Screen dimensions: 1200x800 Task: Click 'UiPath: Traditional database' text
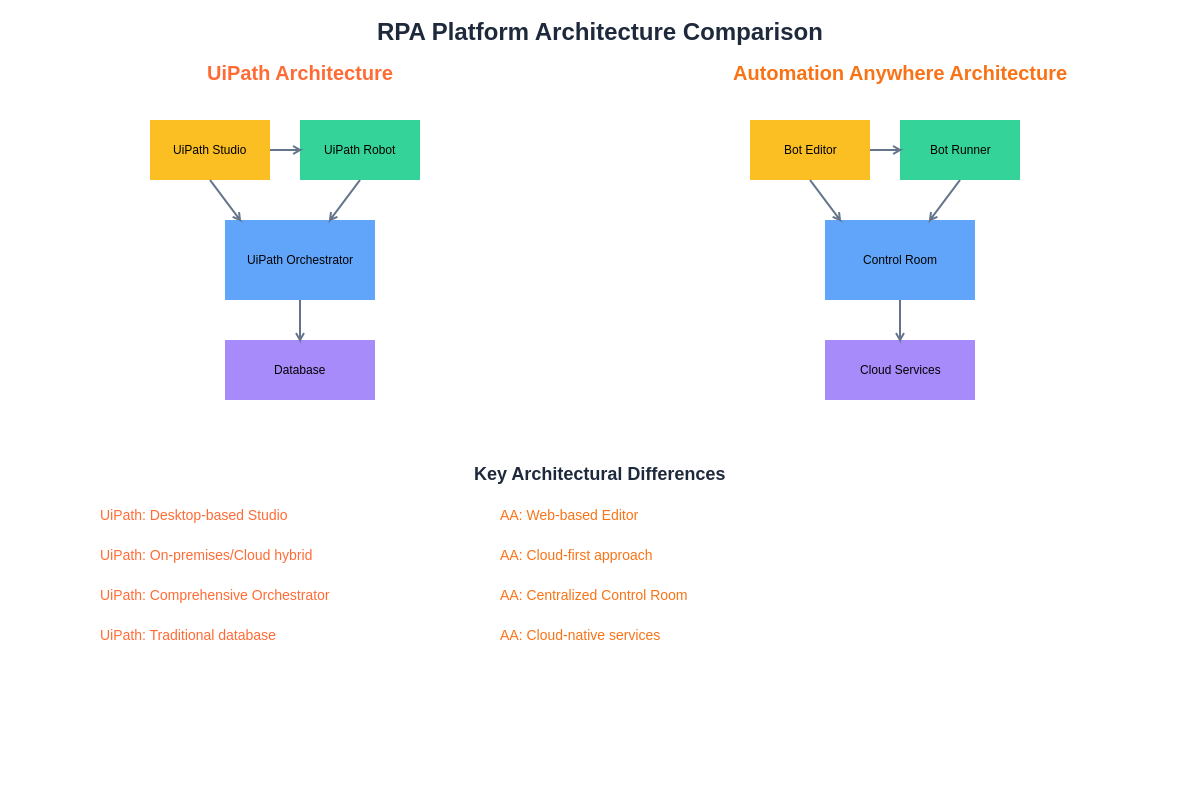coord(188,635)
